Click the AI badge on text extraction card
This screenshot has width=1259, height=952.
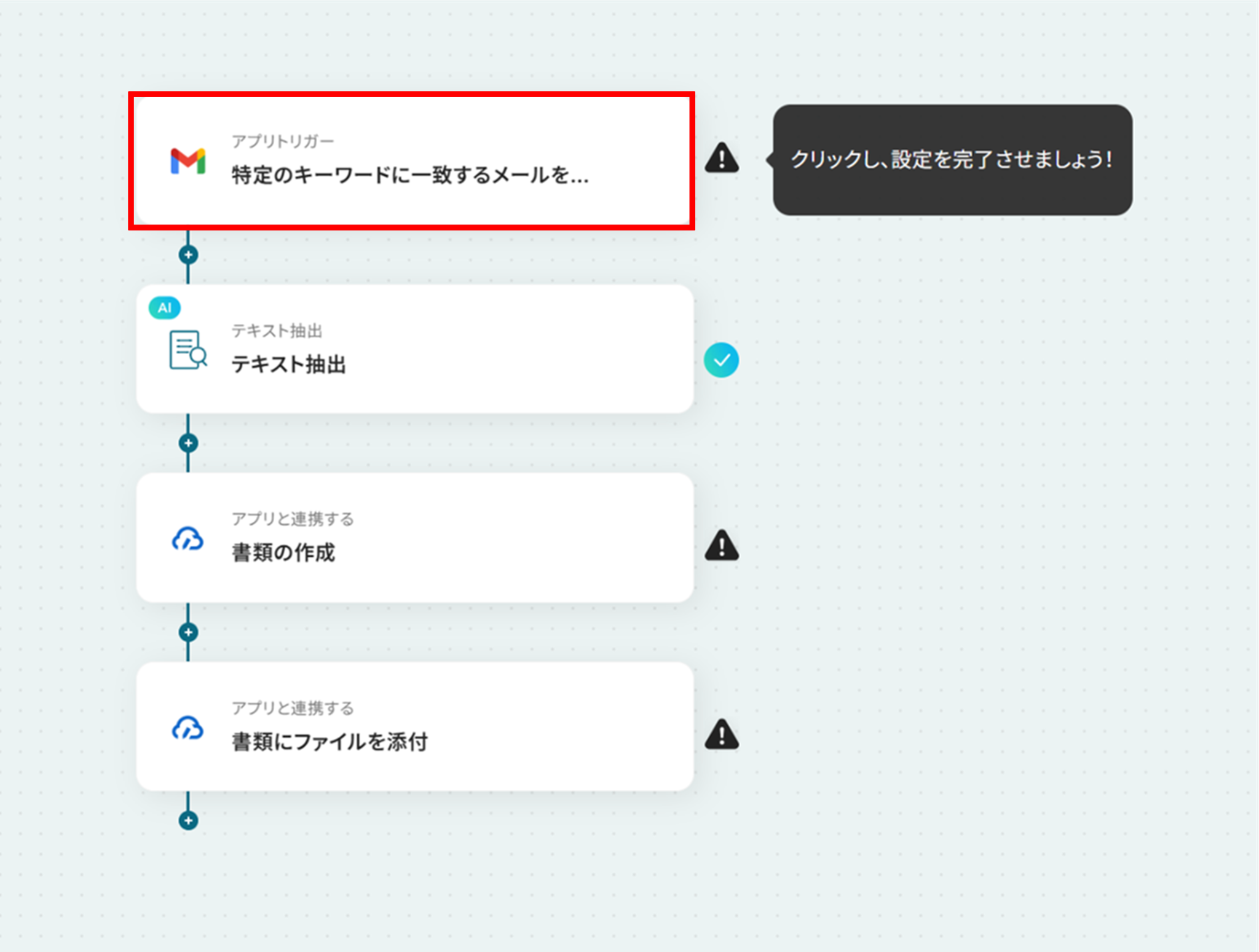pyautogui.click(x=164, y=308)
